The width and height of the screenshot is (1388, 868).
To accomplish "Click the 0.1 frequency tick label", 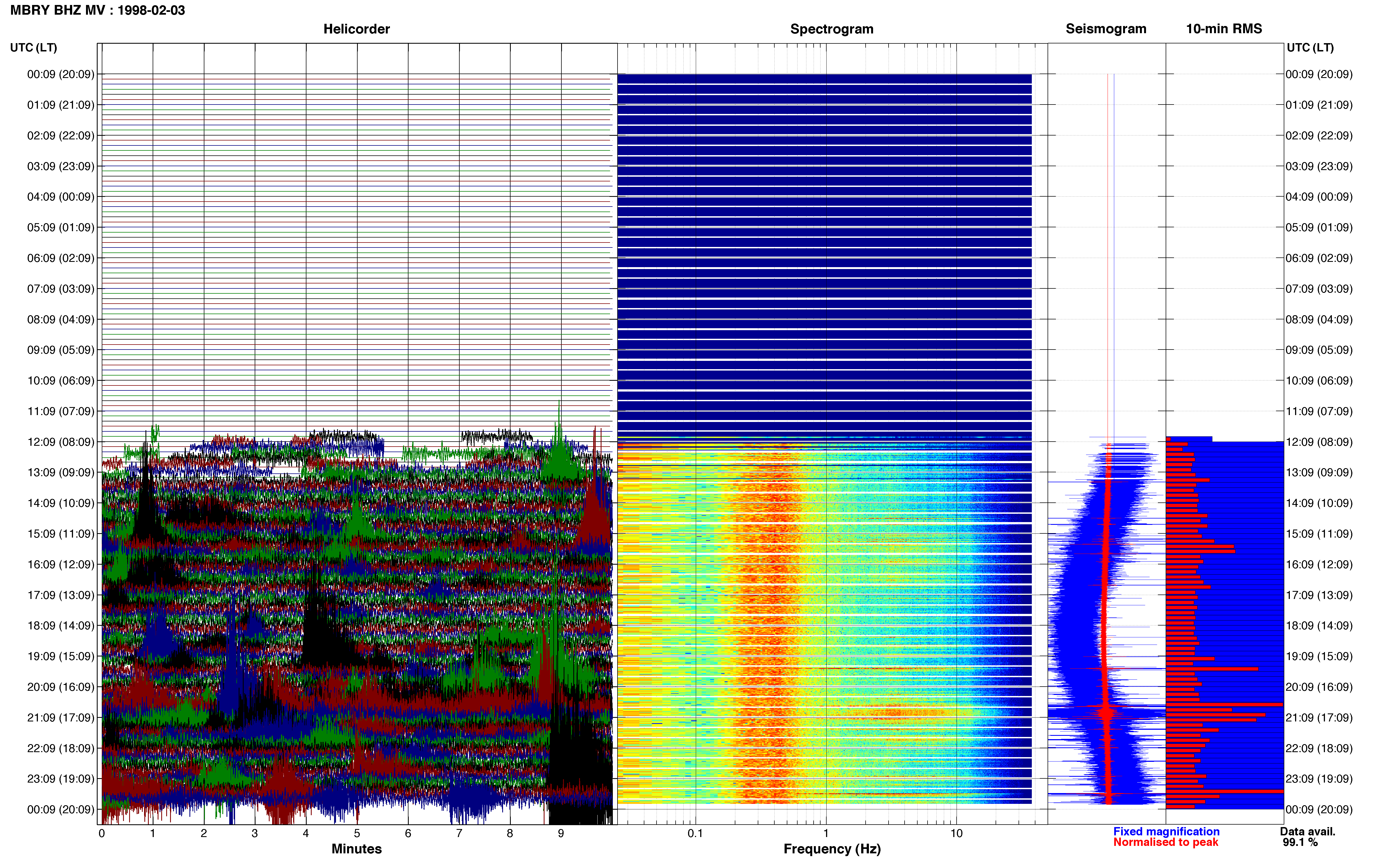I will click(695, 833).
